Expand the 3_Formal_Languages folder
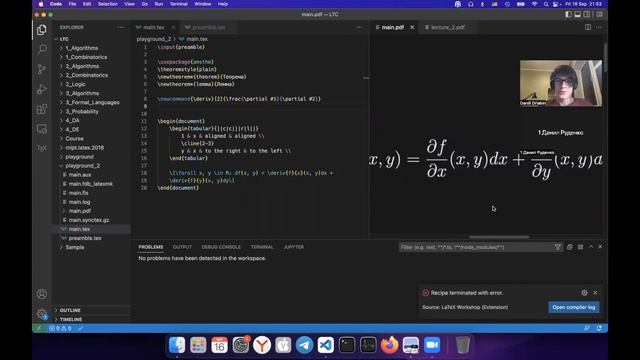 tap(92, 102)
